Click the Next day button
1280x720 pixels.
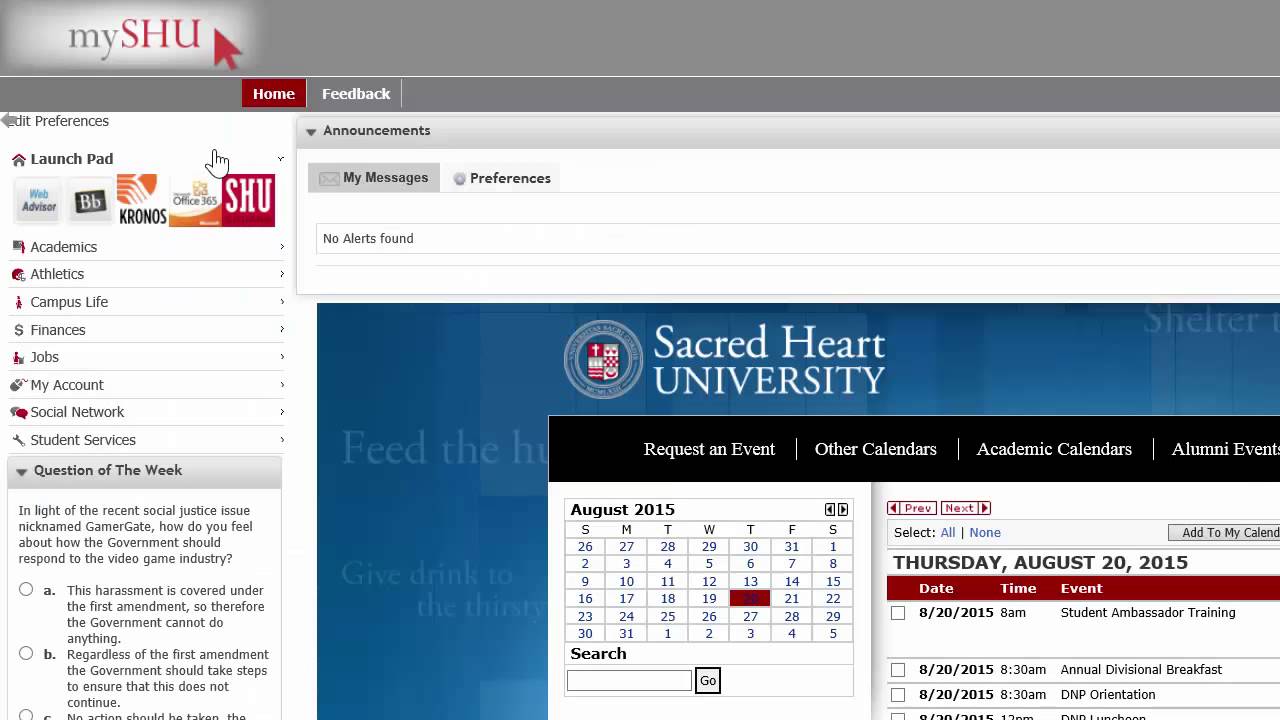coord(966,508)
